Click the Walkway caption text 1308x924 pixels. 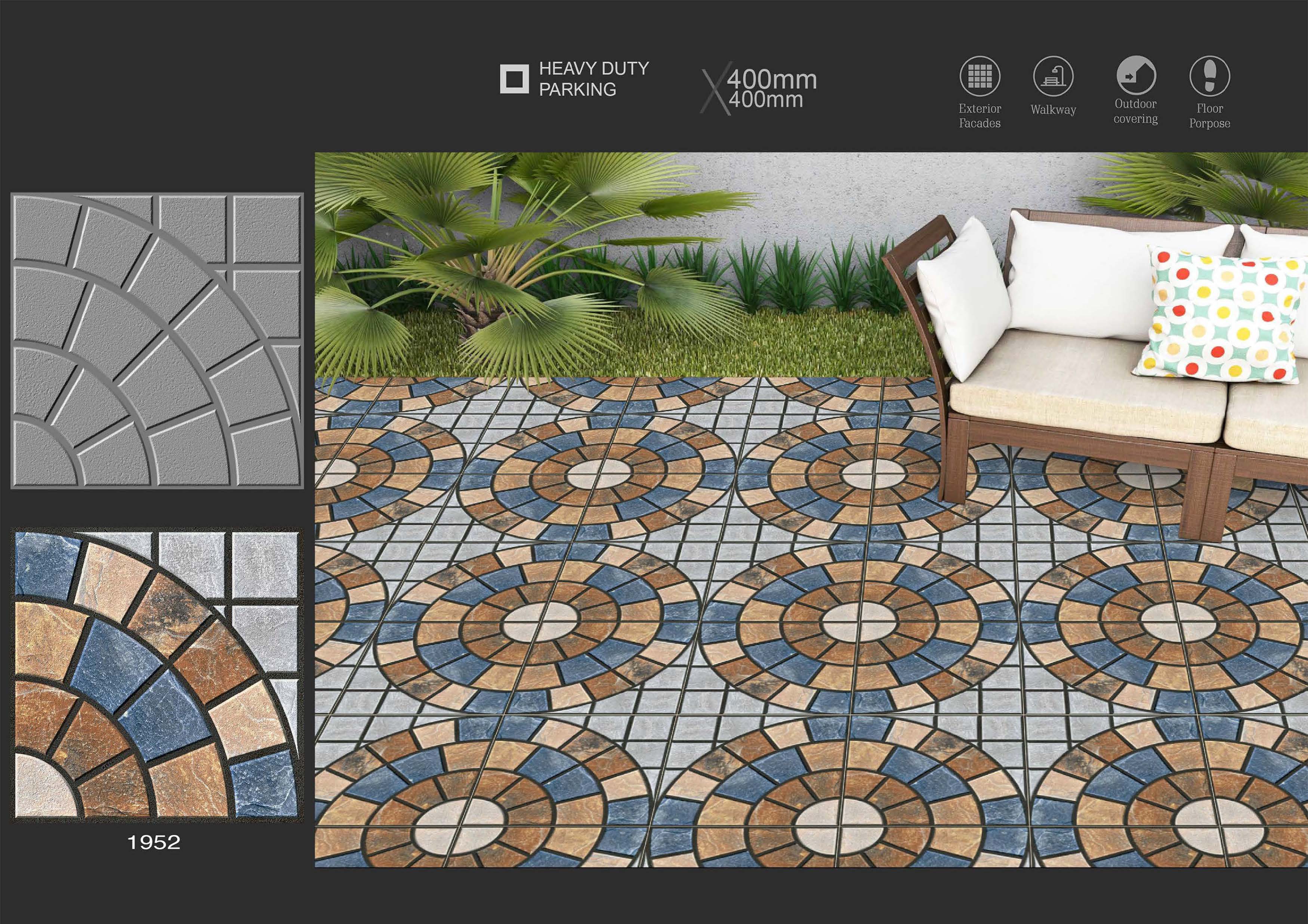pos(1054,109)
